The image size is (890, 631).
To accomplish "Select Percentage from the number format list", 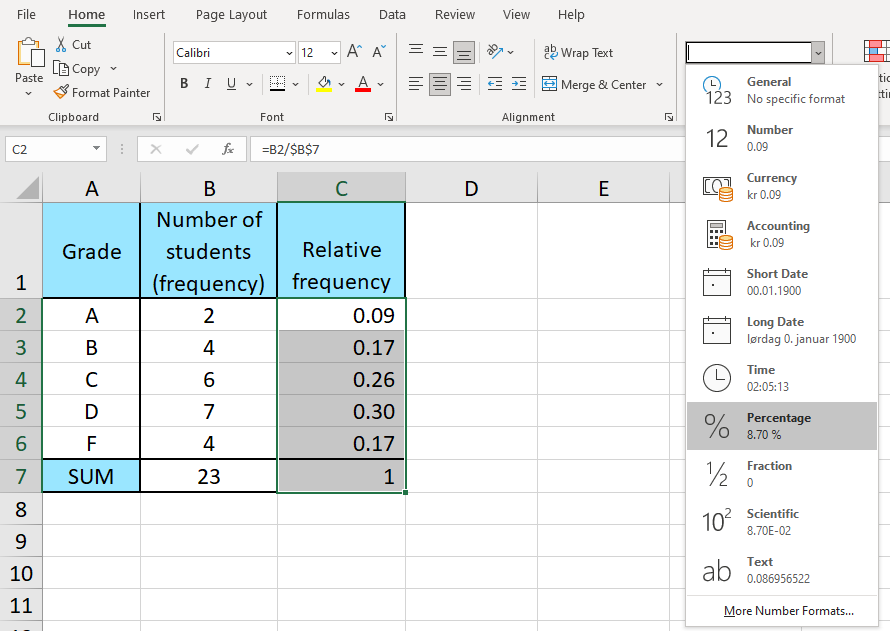I will [781, 426].
